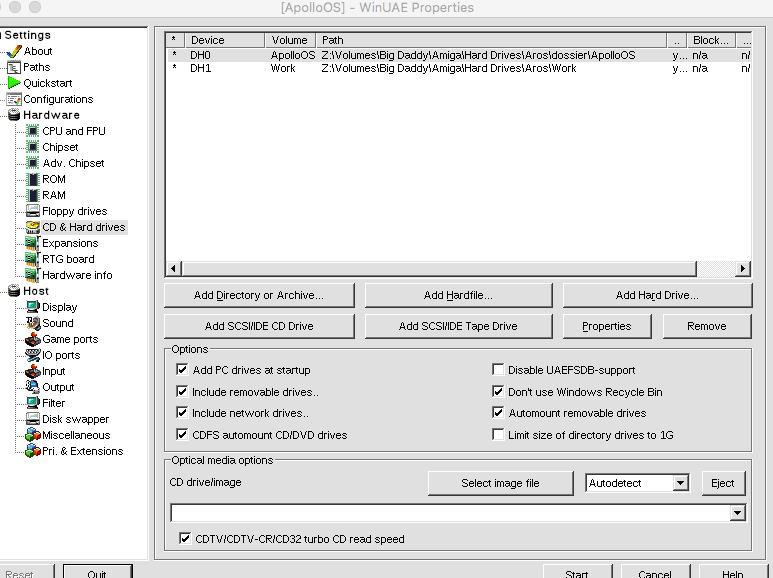773x578 pixels.
Task: Click the scroll left arrow of drive list
Action: 173,268
